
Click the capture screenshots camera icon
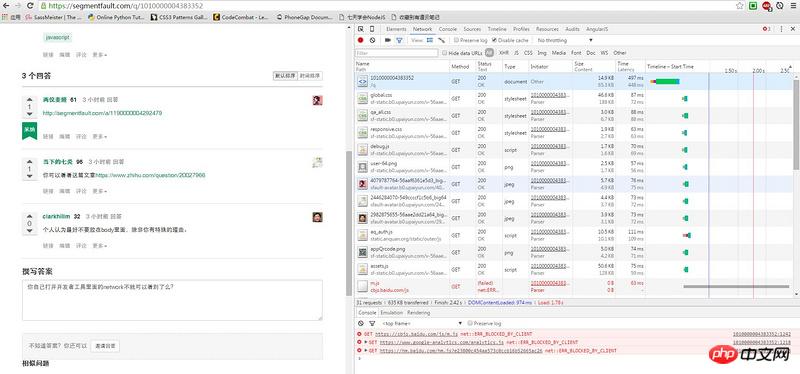pyautogui.click(x=388, y=40)
